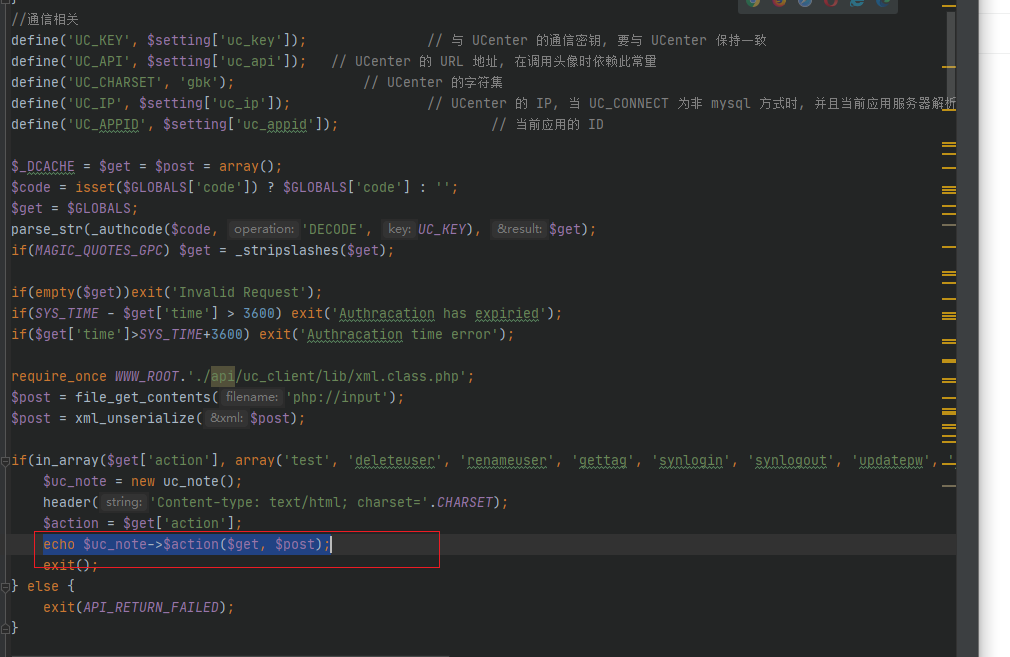The width and height of the screenshot is (1010, 657).
Task: Place cursor on the '//通信相关' comment
Action: tap(44, 19)
